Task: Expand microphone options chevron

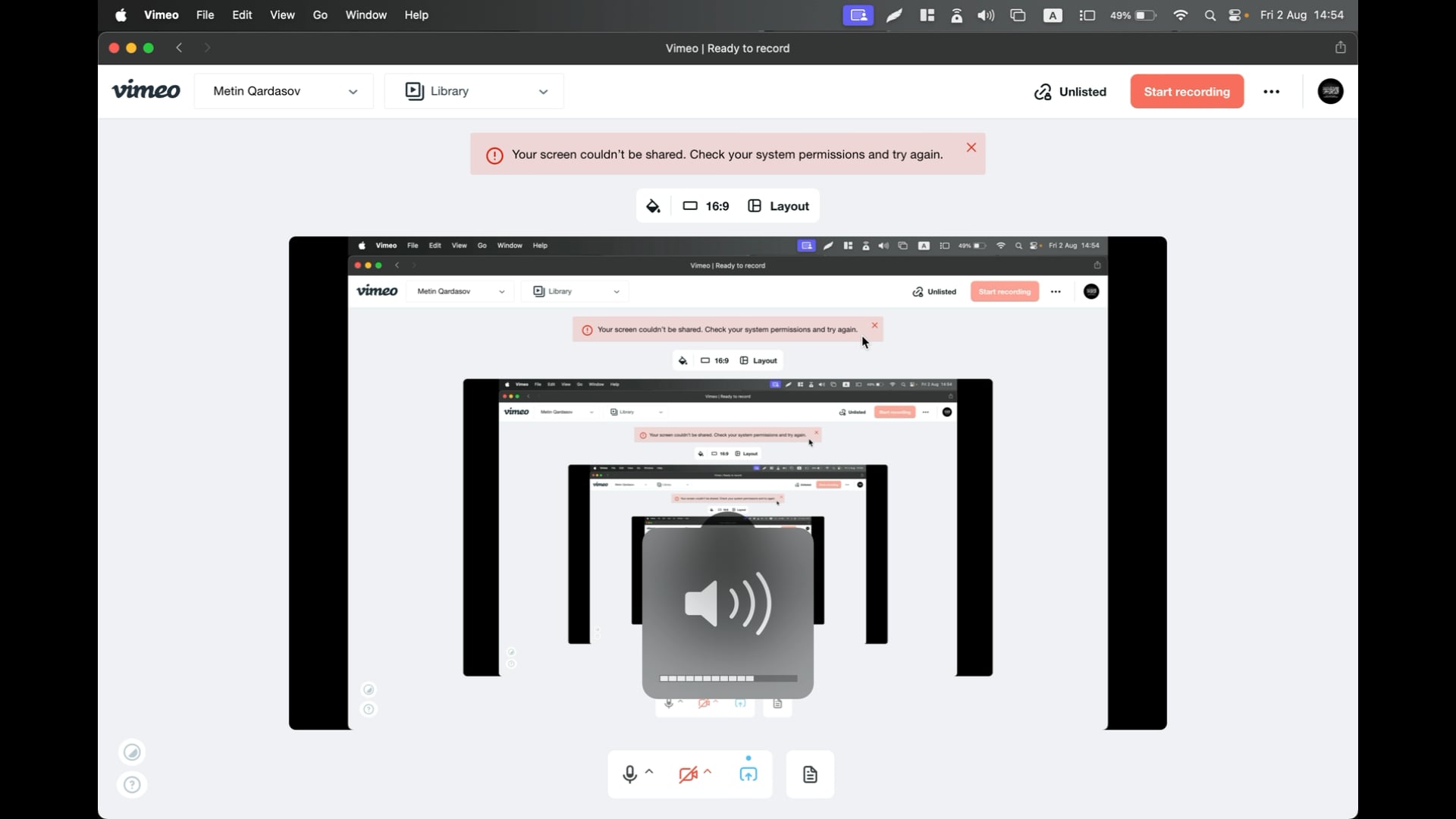Action: coord(650,771)
